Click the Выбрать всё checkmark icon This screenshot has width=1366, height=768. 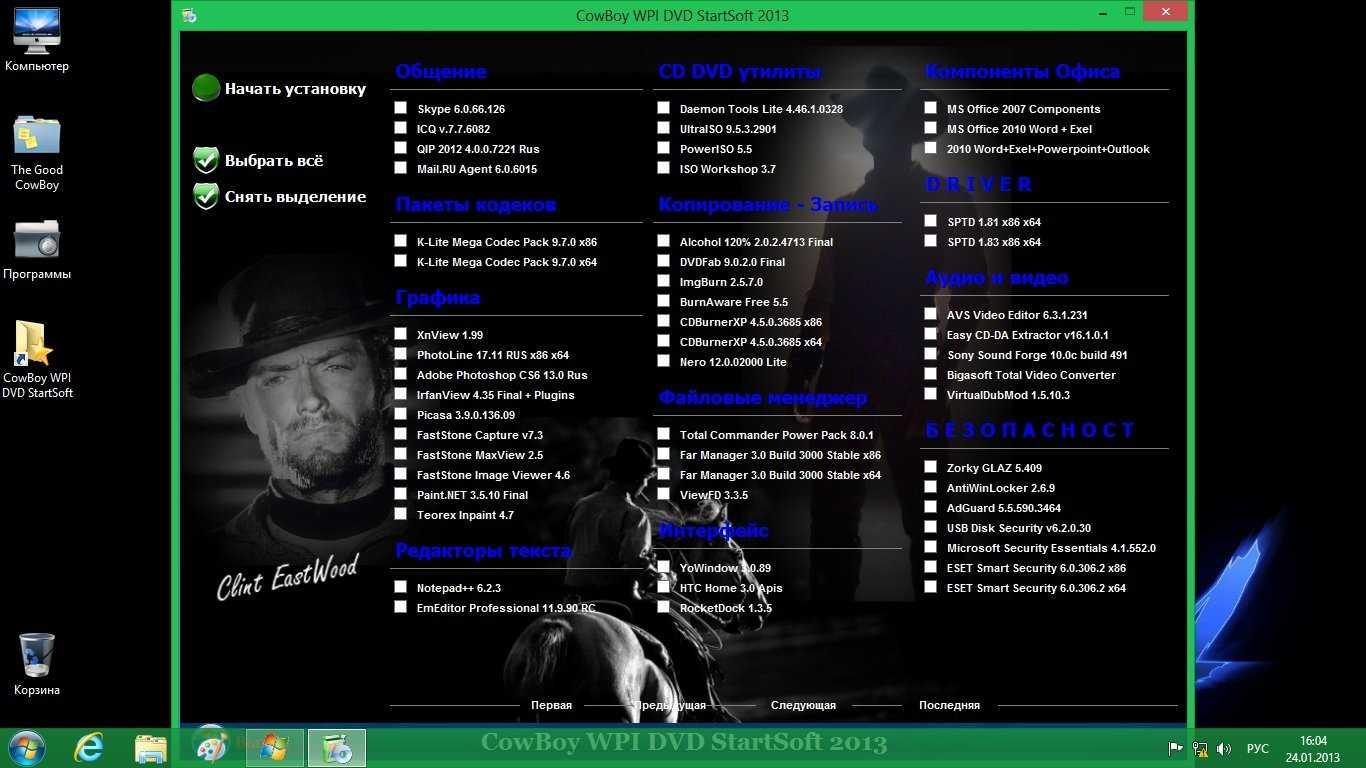(206, 160)
